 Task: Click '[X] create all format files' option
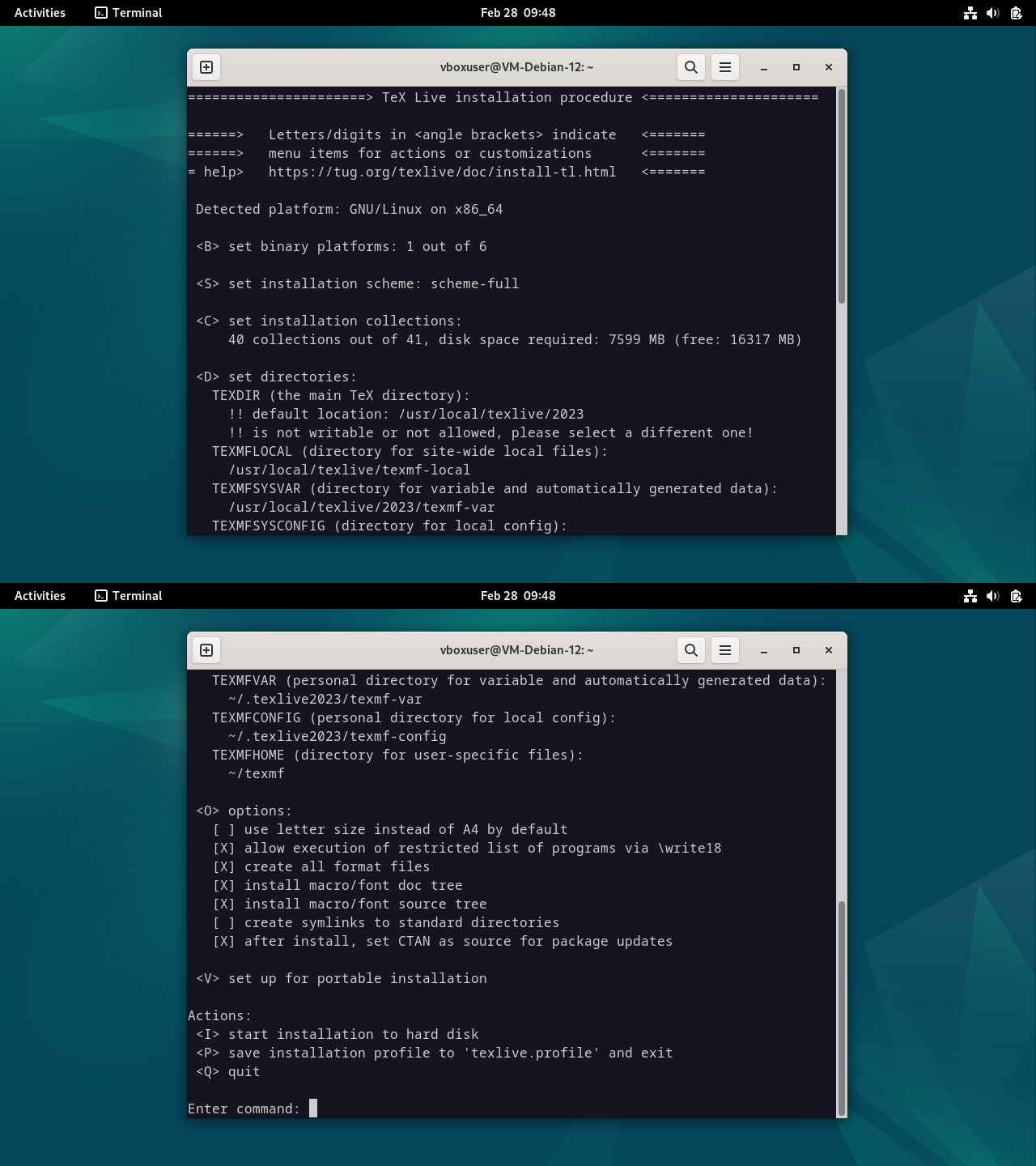321,866
